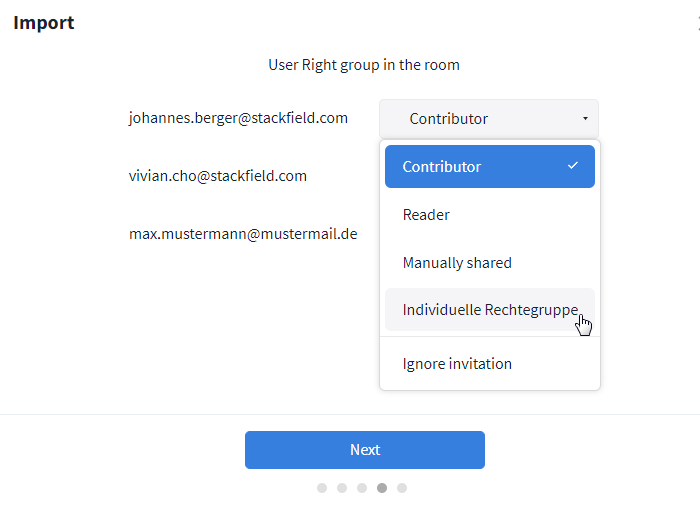Go to first step pagination dot
The image size is (700, 515).
click(322, 488)
